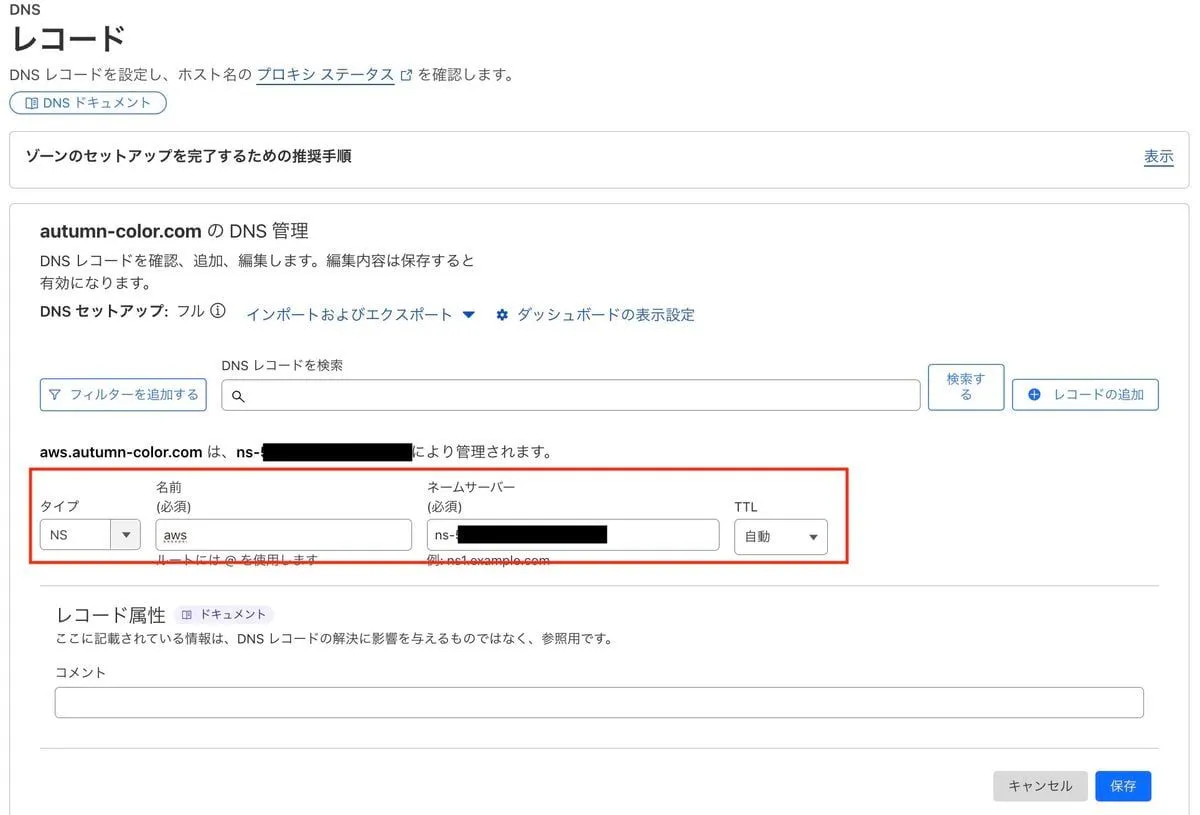This screenshot has height=815, width=1200.
Task: Click the book icon on DNS ドキュメント
Action: tap(31, 103)
